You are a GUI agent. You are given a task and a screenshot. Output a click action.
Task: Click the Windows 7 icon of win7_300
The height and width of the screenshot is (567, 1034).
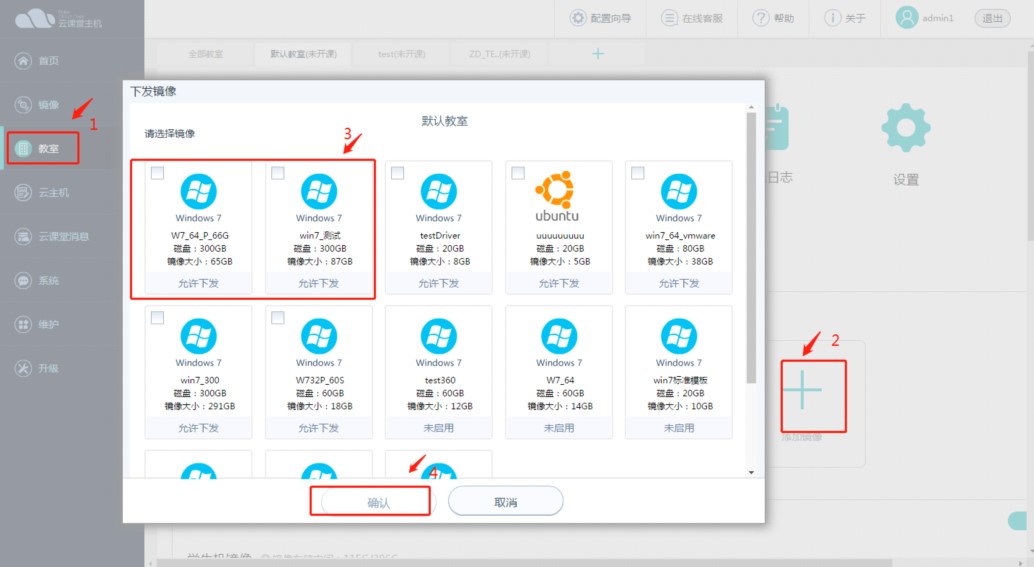point(198,336)
